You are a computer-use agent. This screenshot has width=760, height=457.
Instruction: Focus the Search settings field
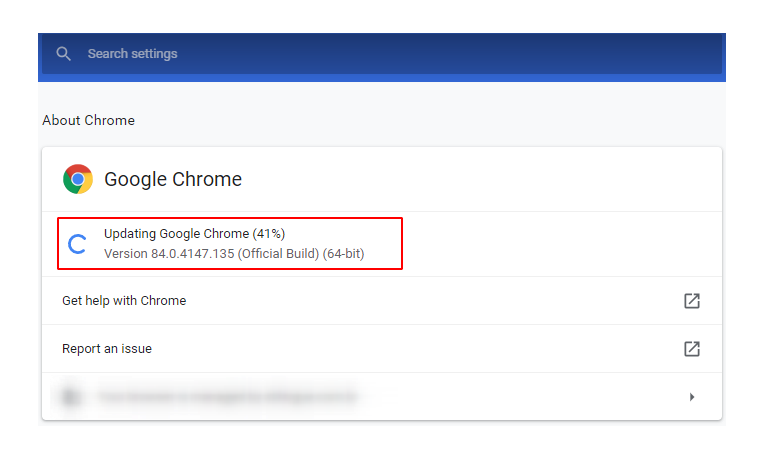pos(300,54)
